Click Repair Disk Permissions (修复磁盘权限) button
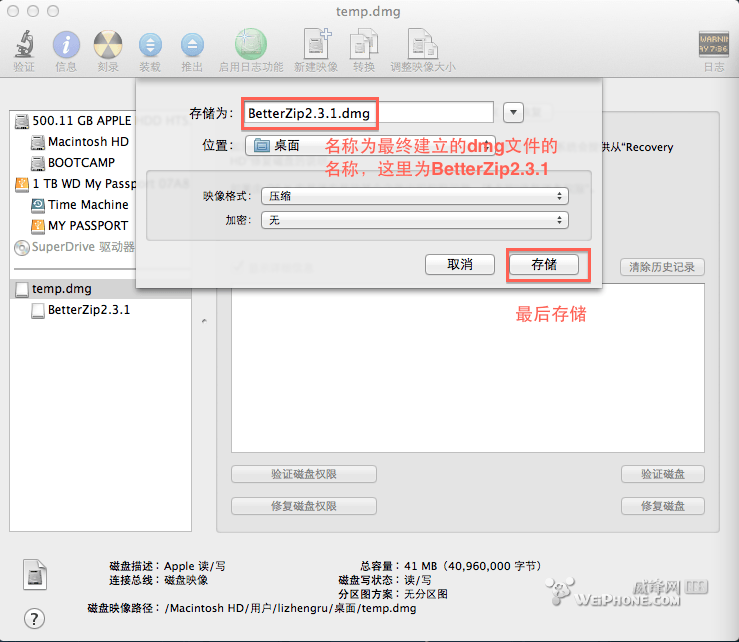The image size is (739, 642). click(304, 506)
